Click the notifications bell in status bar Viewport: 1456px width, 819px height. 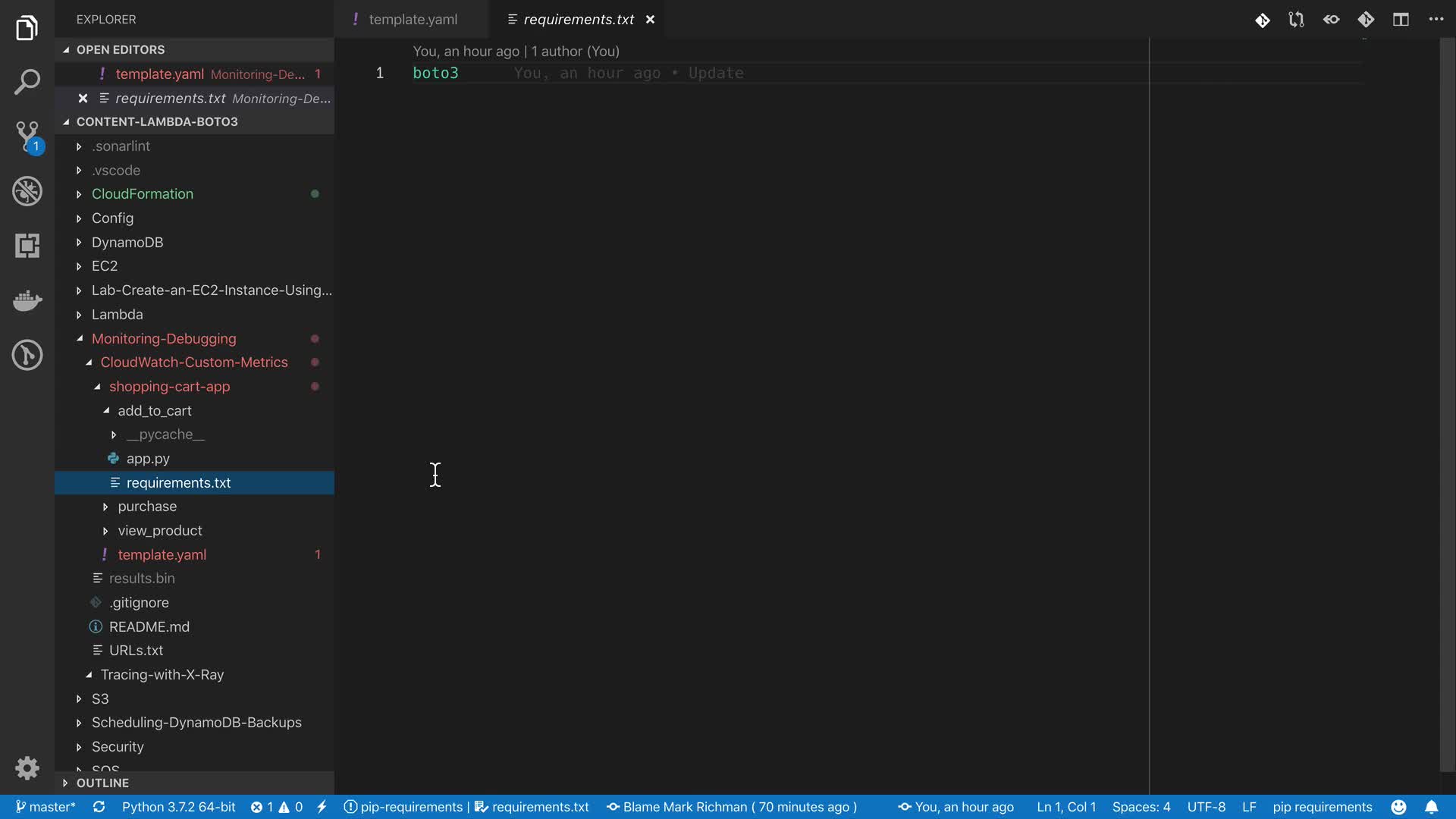[x=1431, y=807]
